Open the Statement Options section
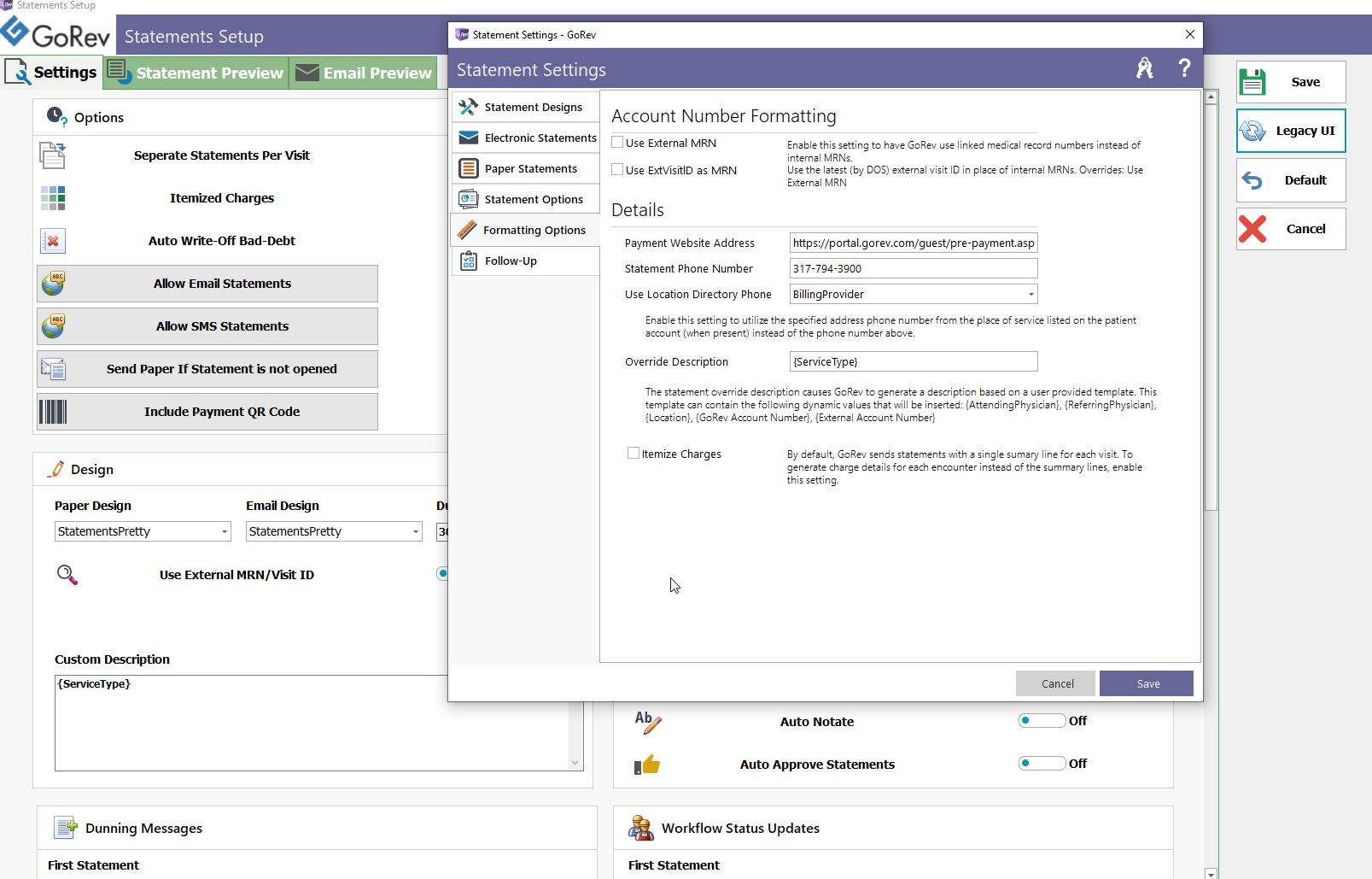The image size is (1372, 879). (x=525, y=199)
